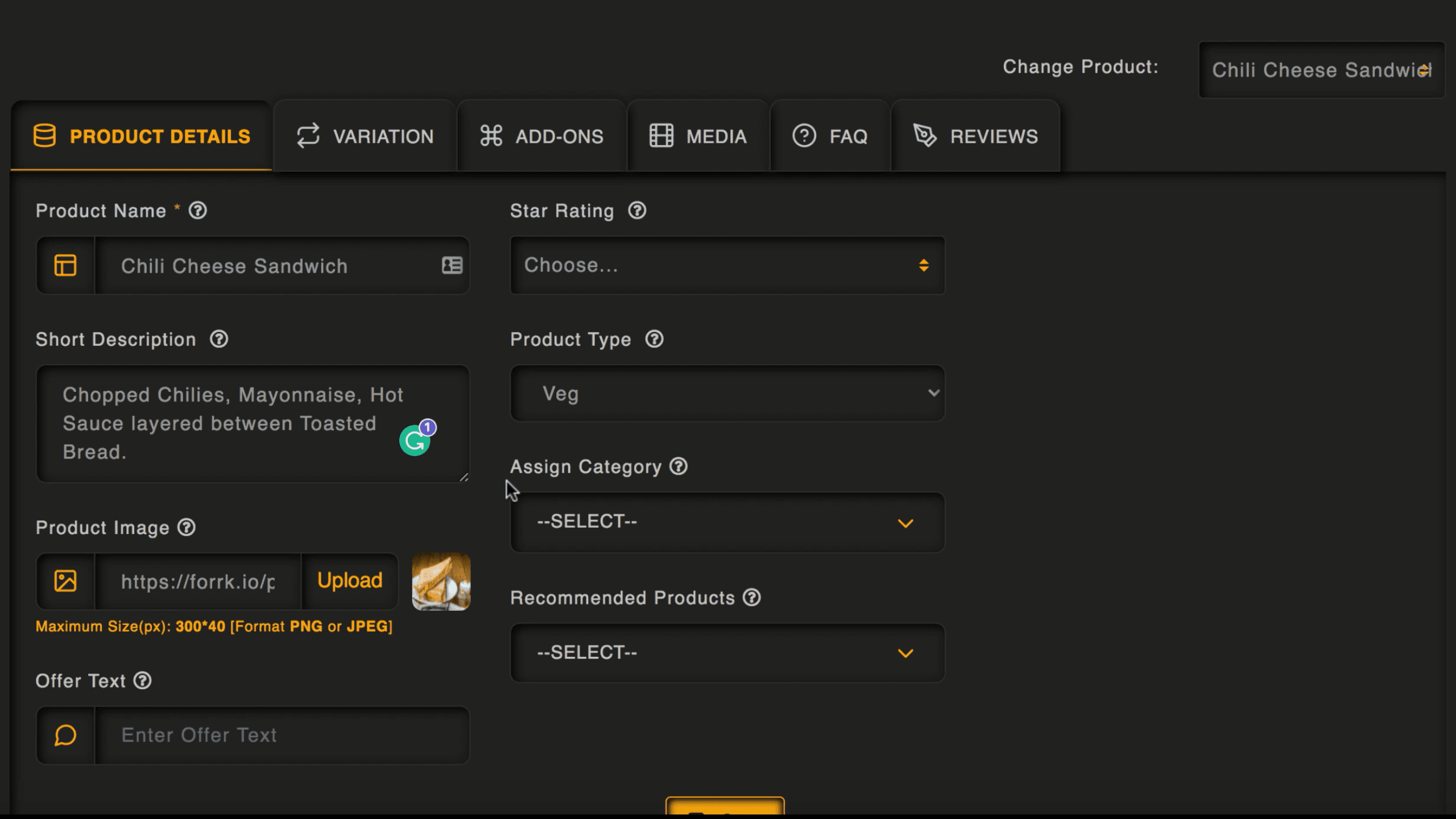1456x819 pixels.
Task: Expand the Assign Category select dropdown
Action: click(x=727, y=522)
